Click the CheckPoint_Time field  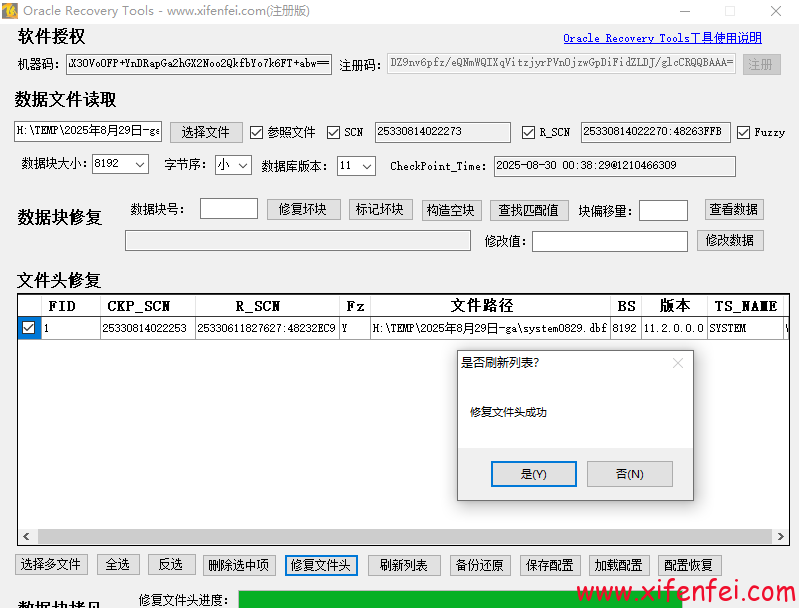click(615, 166)
